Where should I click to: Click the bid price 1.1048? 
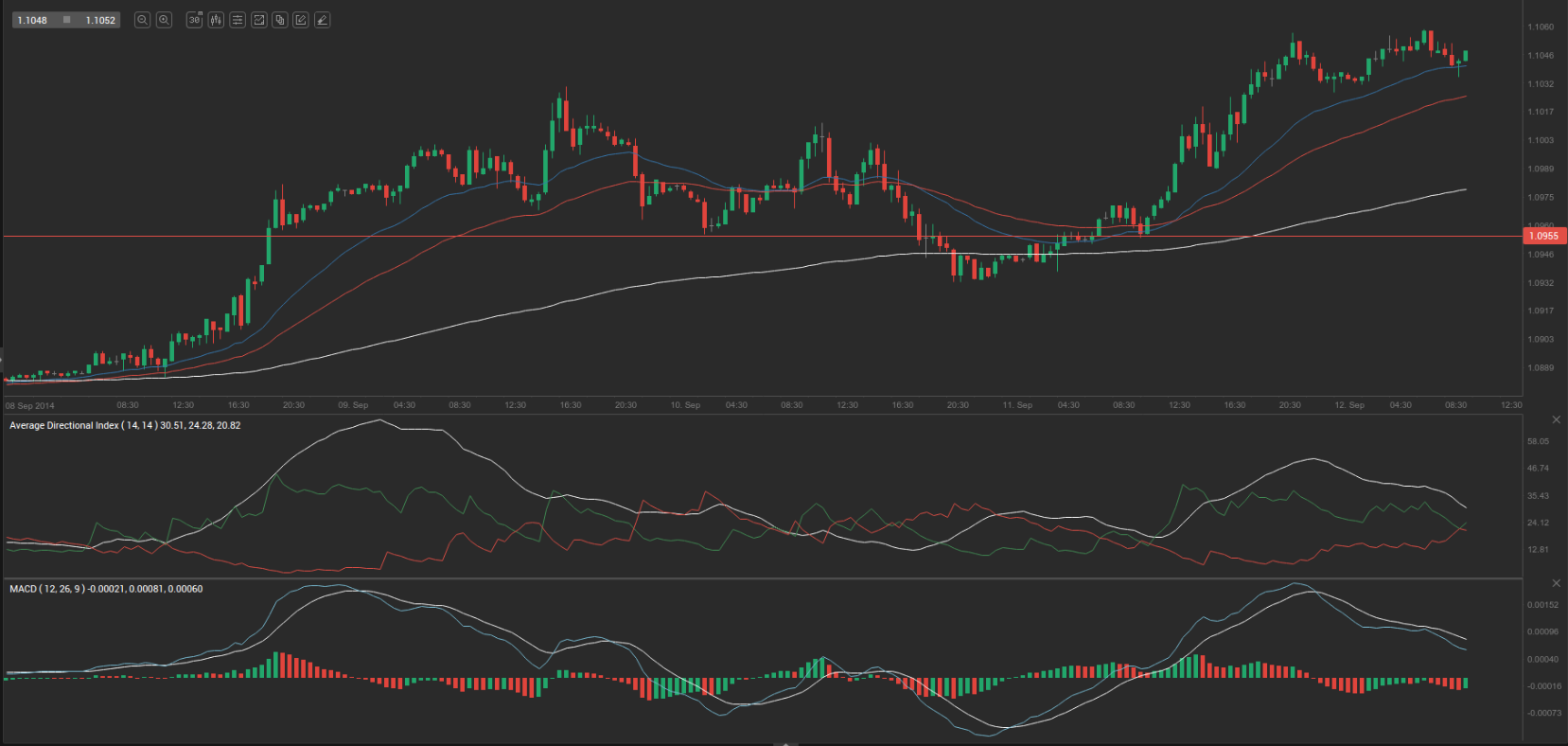coord(32,20)
